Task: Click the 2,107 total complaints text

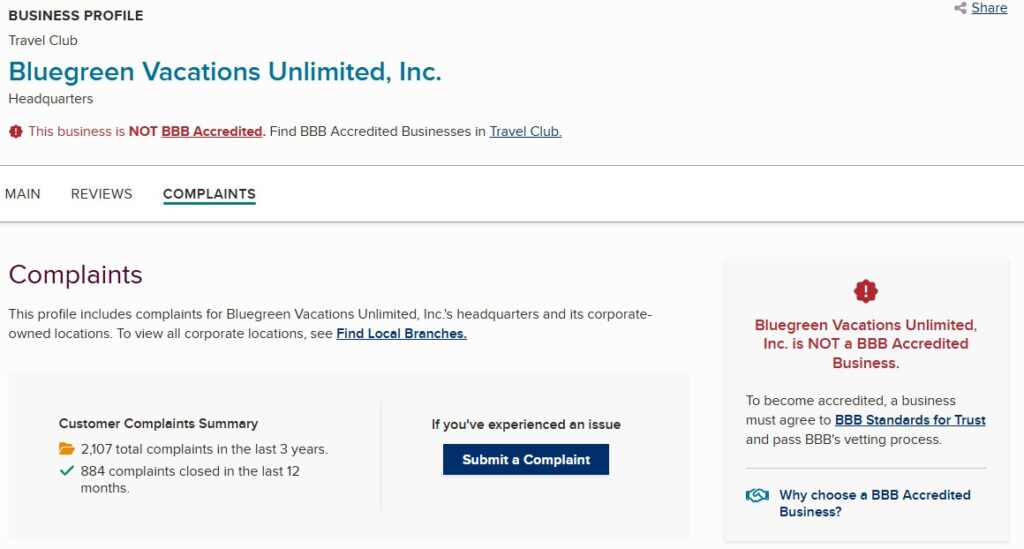Action: coord(204,449)
